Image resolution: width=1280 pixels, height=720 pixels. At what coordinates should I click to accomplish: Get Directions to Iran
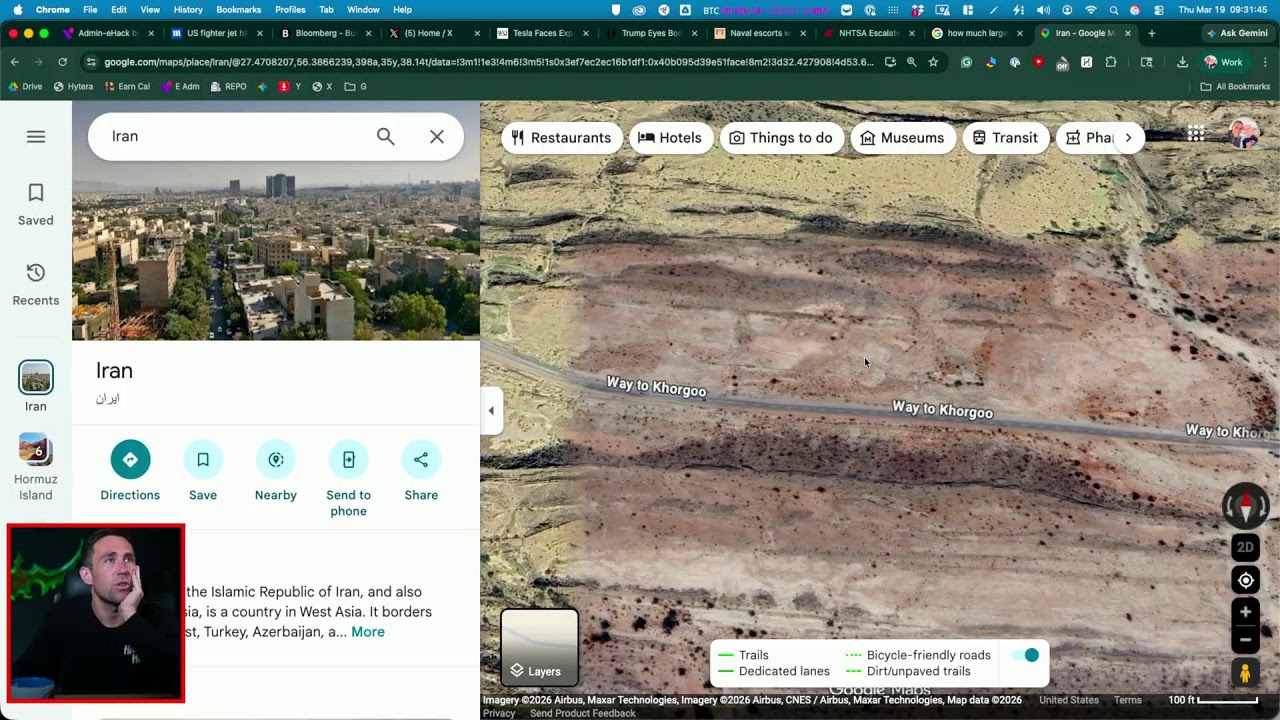coord(130,471)
